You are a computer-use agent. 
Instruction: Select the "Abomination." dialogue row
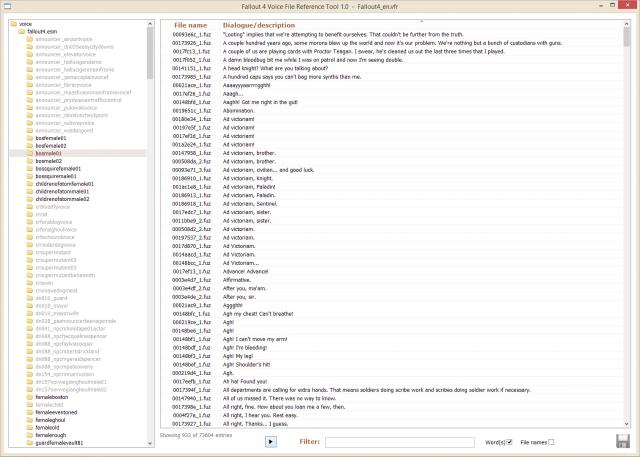pos(392,111)
